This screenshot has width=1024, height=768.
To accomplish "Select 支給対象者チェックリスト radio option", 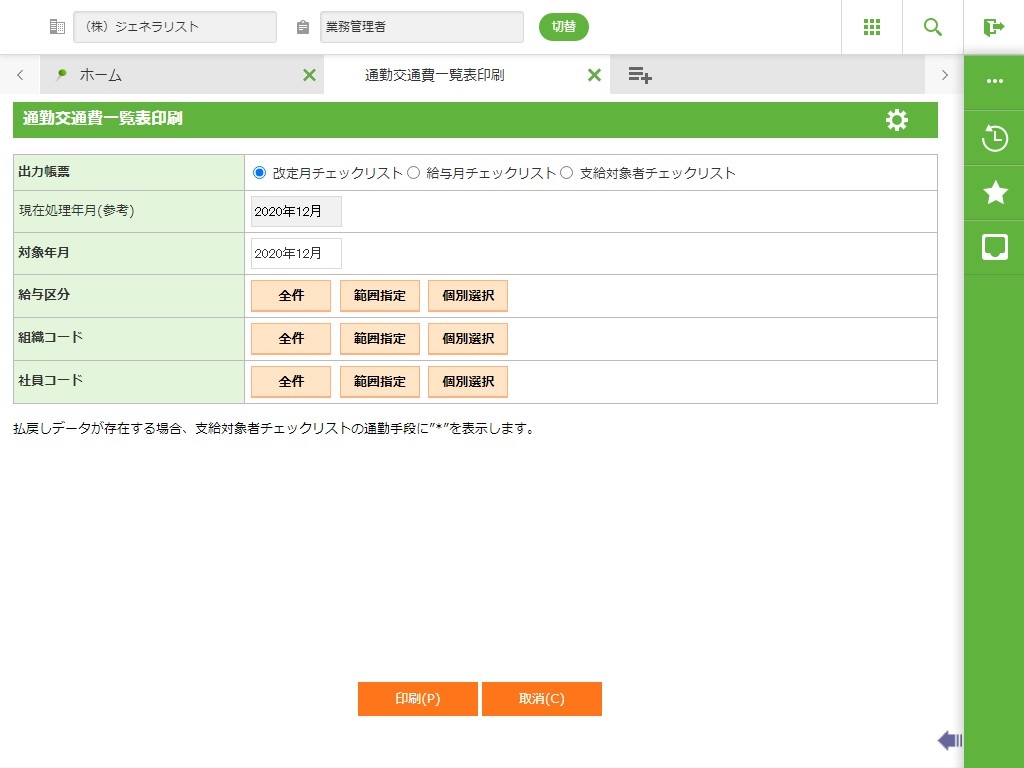I will pyautogui.click(x=567, y=173).
